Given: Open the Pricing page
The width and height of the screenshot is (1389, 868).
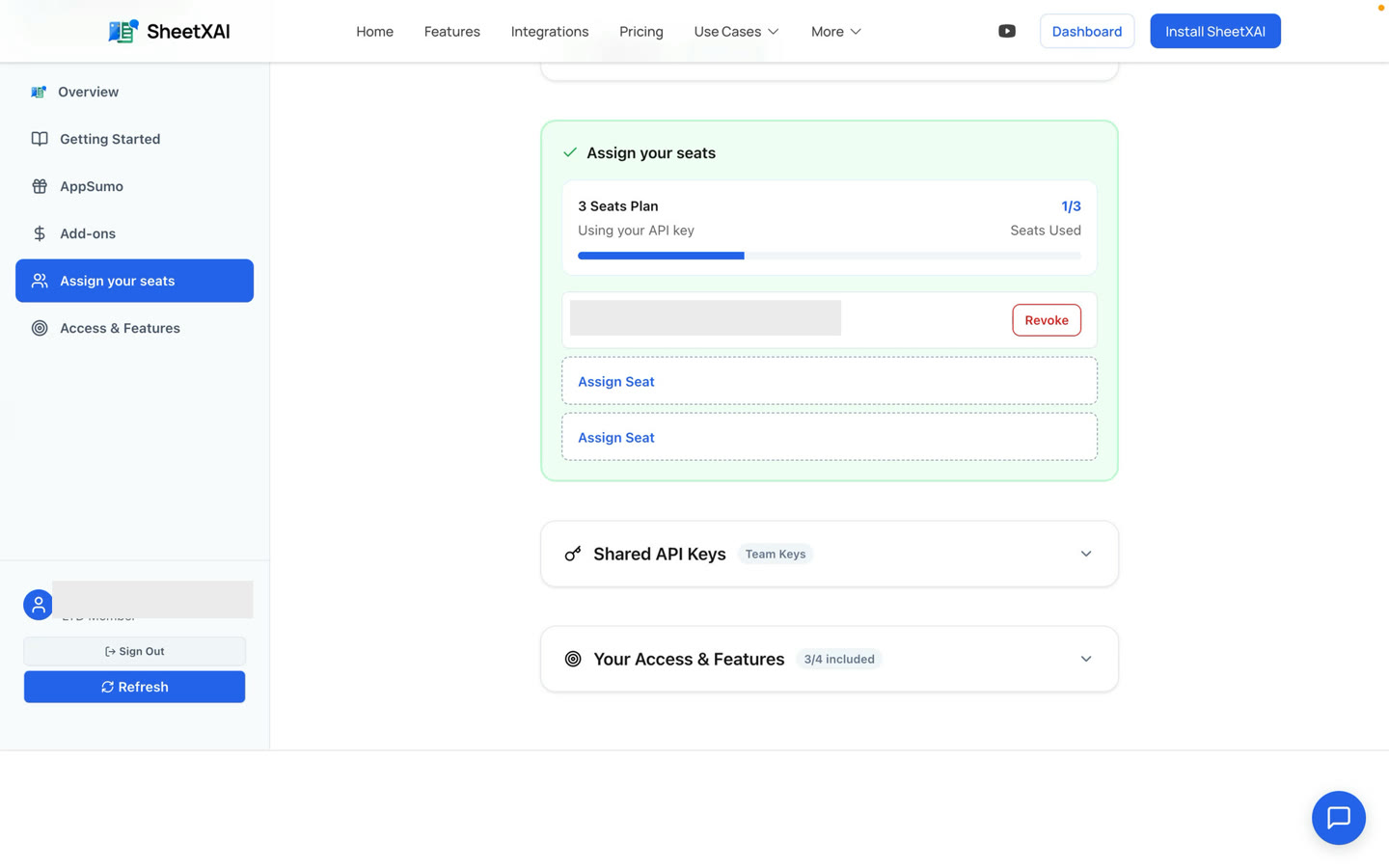Looking at the screenshot, I should [x=641, y=31].
